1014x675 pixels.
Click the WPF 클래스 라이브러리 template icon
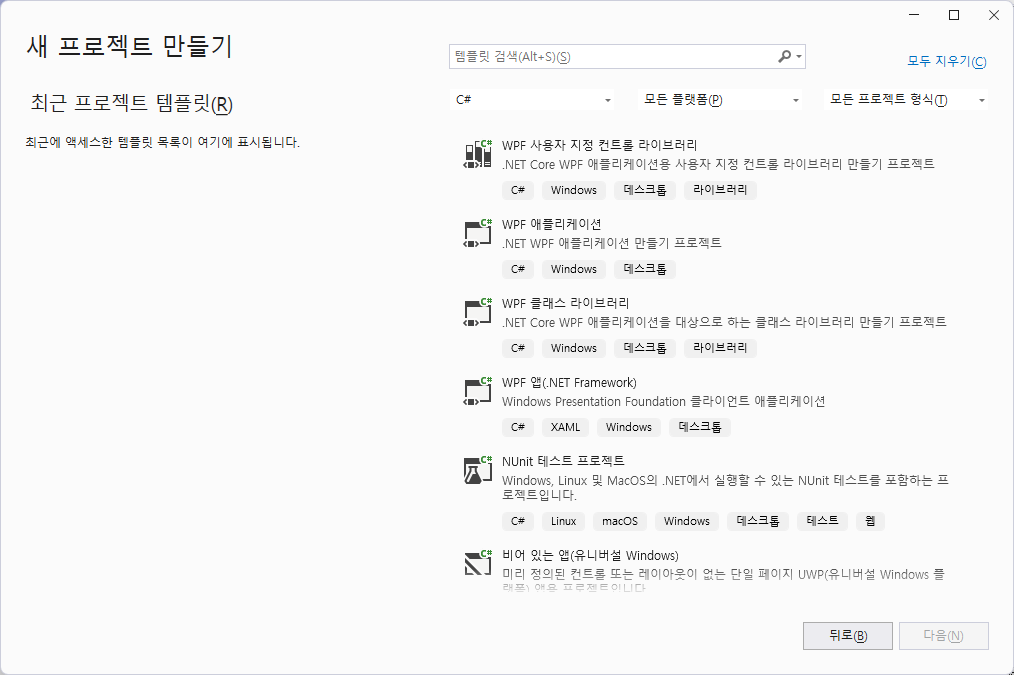[x=478, y=312]
